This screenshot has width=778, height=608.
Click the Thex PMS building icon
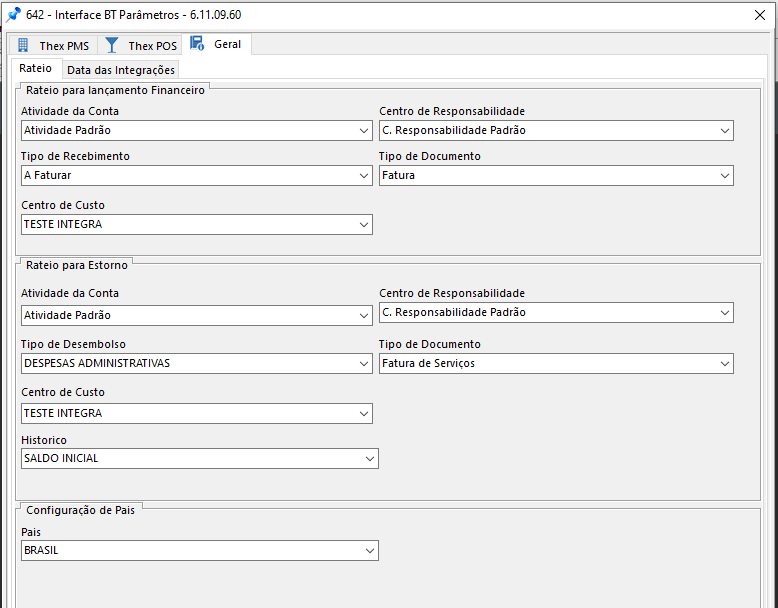(x=23, y=45)
